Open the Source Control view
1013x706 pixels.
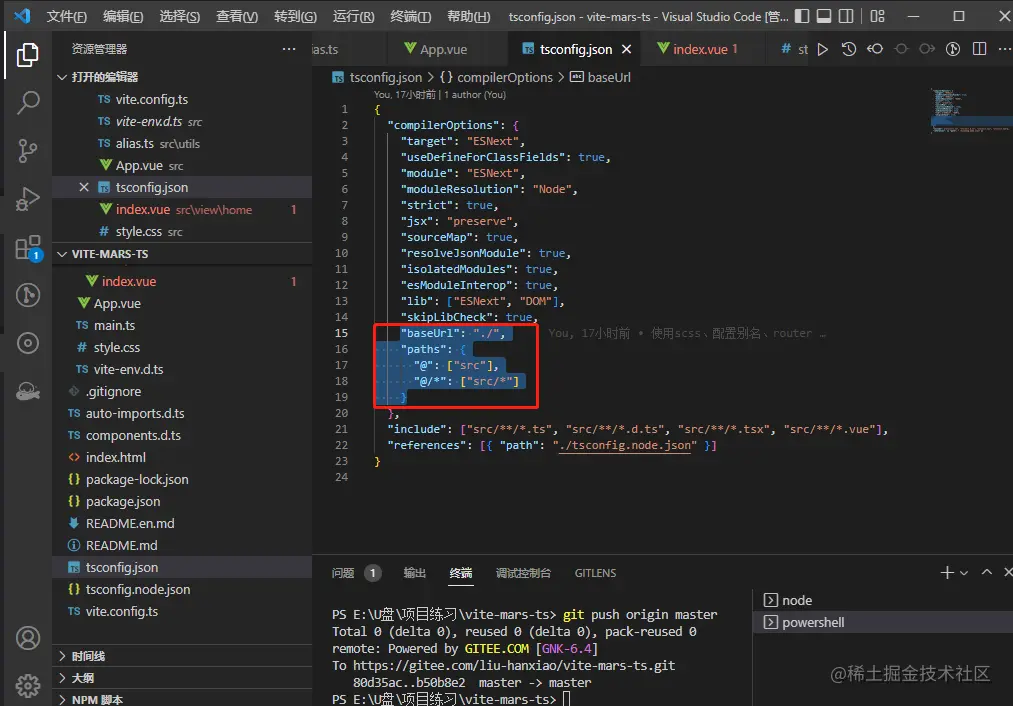pyautogui.click(x=28, y=151)
